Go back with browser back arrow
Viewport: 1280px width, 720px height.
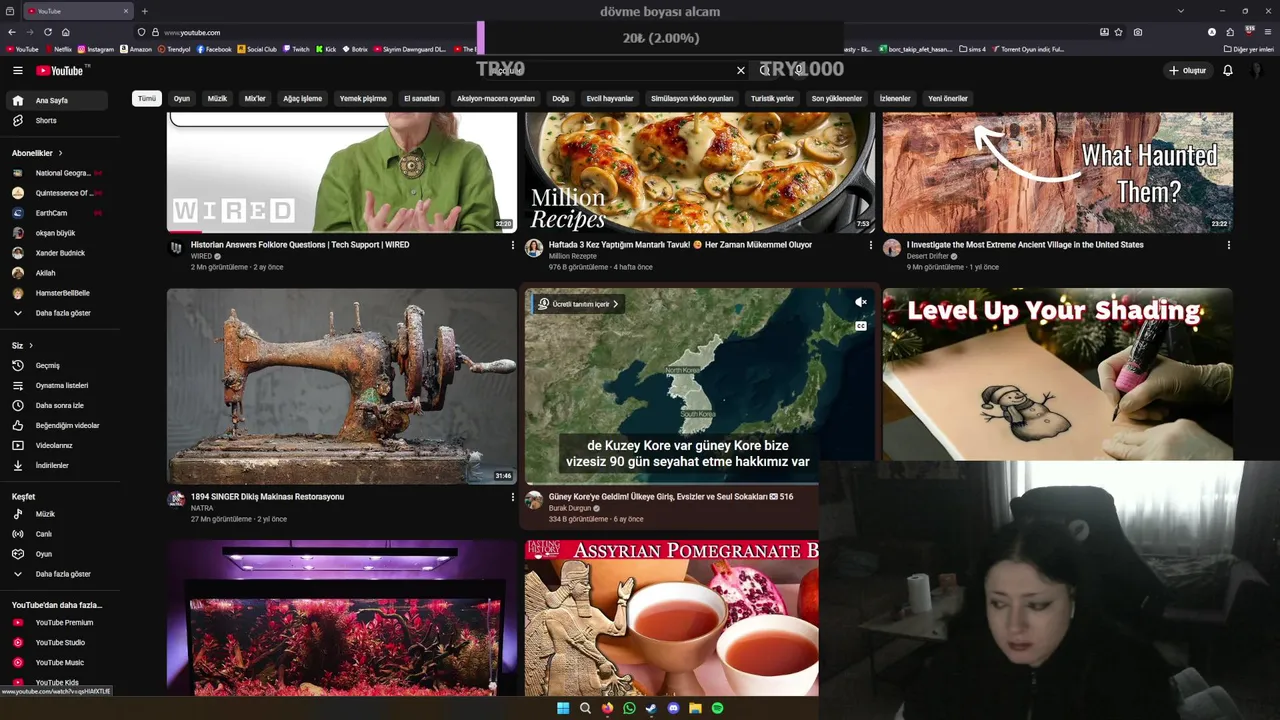point(12,32)
